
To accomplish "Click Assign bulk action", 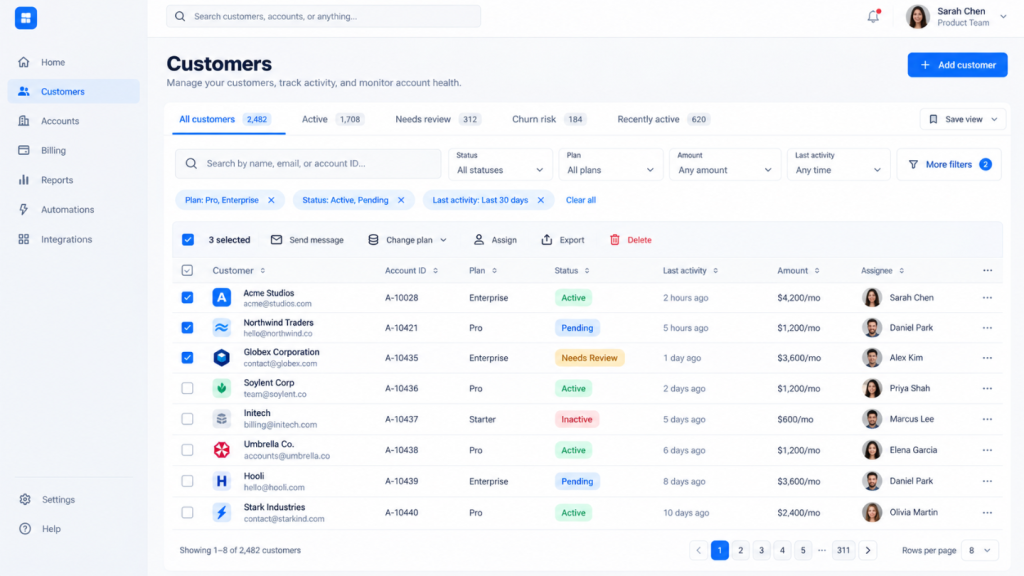I will (494, 240).
